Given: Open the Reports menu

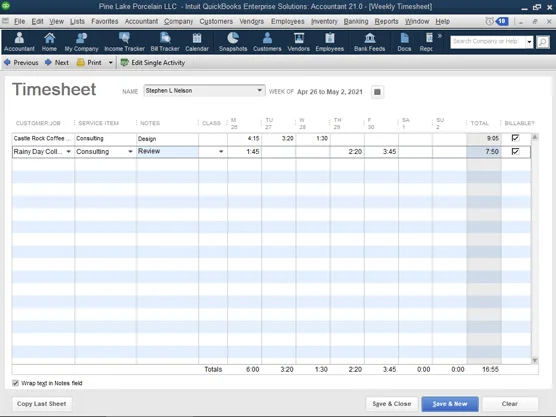Looking at the screenshot, I should click(387, 22).
